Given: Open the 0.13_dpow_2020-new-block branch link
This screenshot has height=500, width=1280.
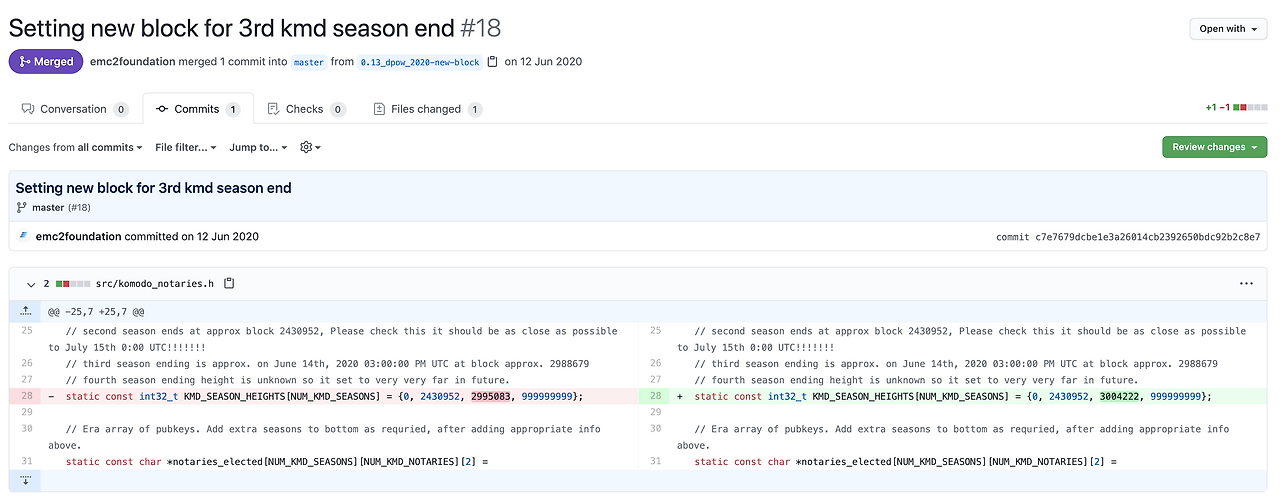Looking at the screenshot, I should pos(420,62).
